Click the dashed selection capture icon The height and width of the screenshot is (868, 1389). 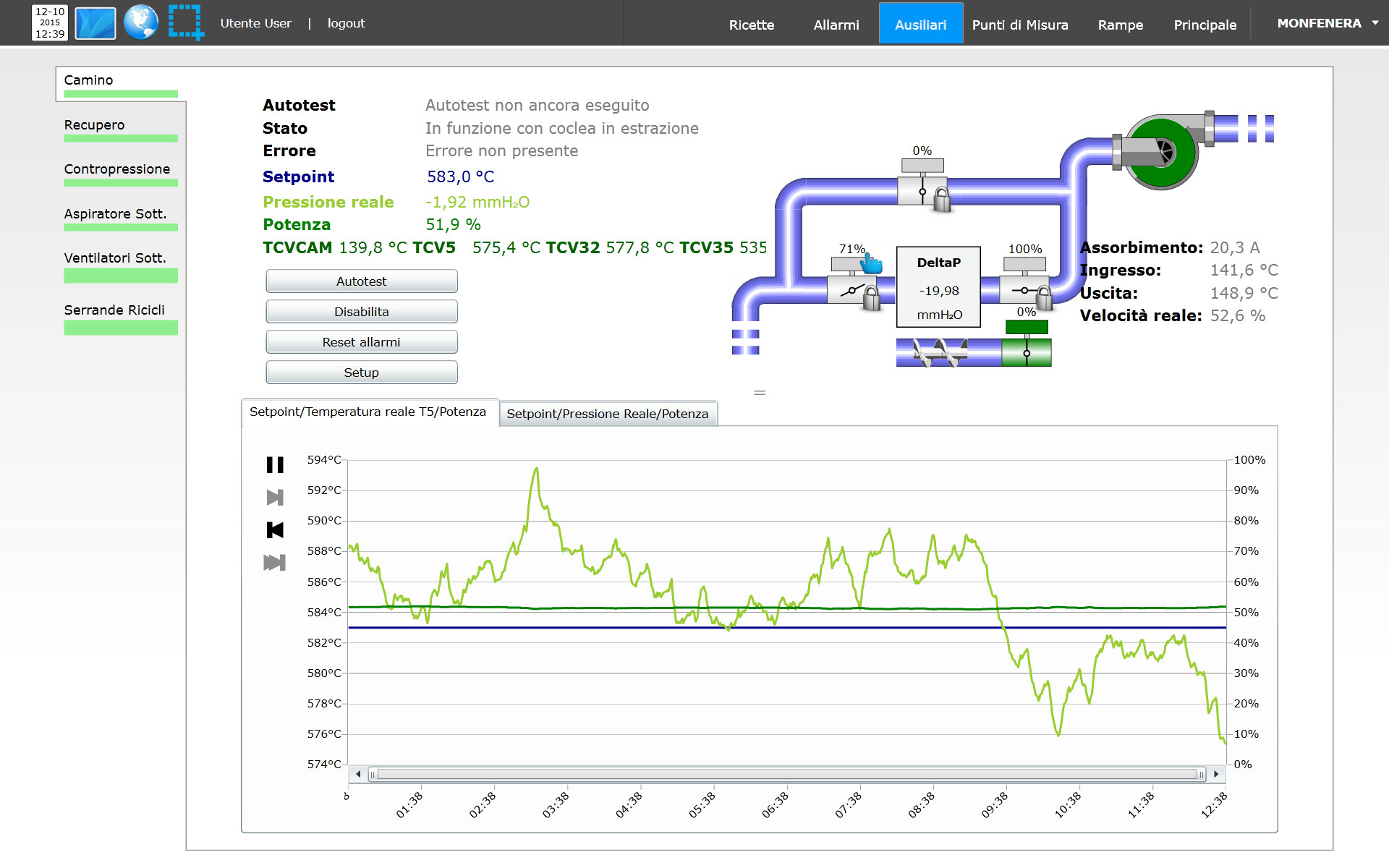(x=186, y=22)
